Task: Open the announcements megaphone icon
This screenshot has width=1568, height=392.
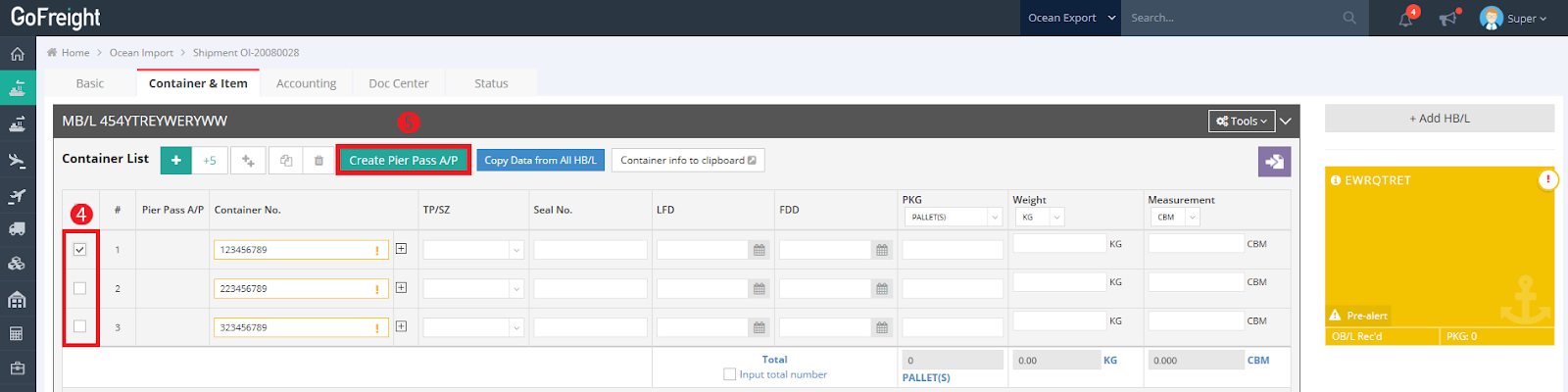Action: [1447, 19]
